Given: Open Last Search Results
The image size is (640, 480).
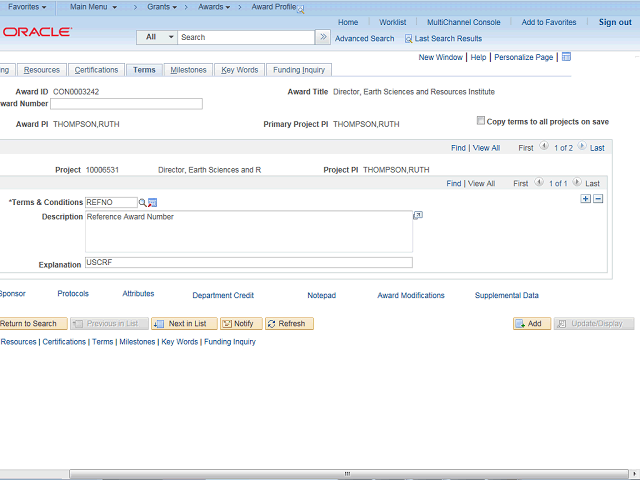Looking at the screenshot, I should (x=448, y=39).
